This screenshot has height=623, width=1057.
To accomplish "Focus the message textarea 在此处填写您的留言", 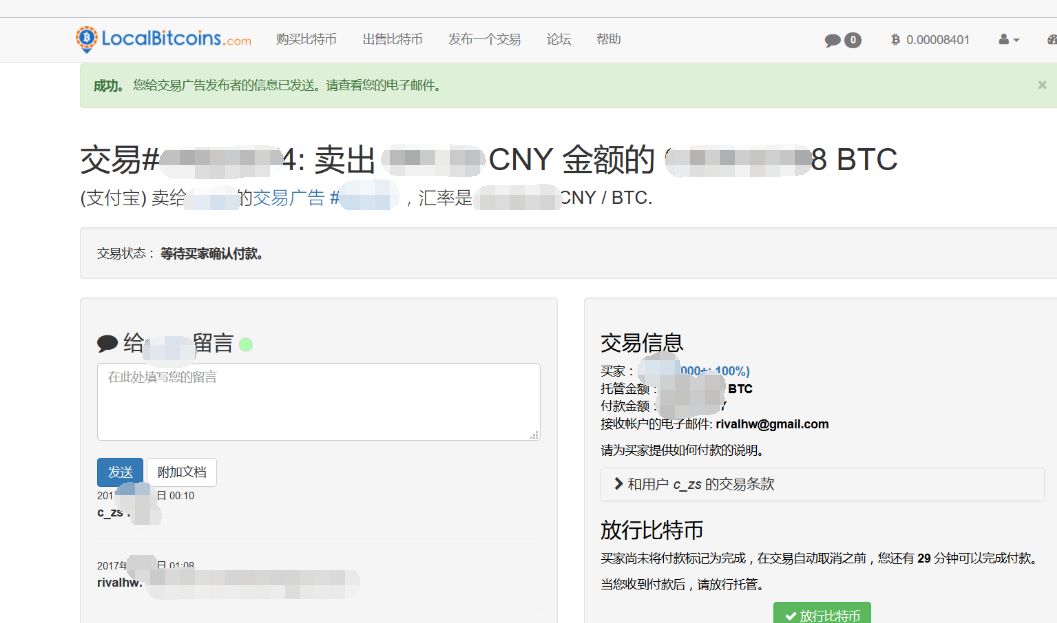I will pyautogui.click(x=318, y=401).
